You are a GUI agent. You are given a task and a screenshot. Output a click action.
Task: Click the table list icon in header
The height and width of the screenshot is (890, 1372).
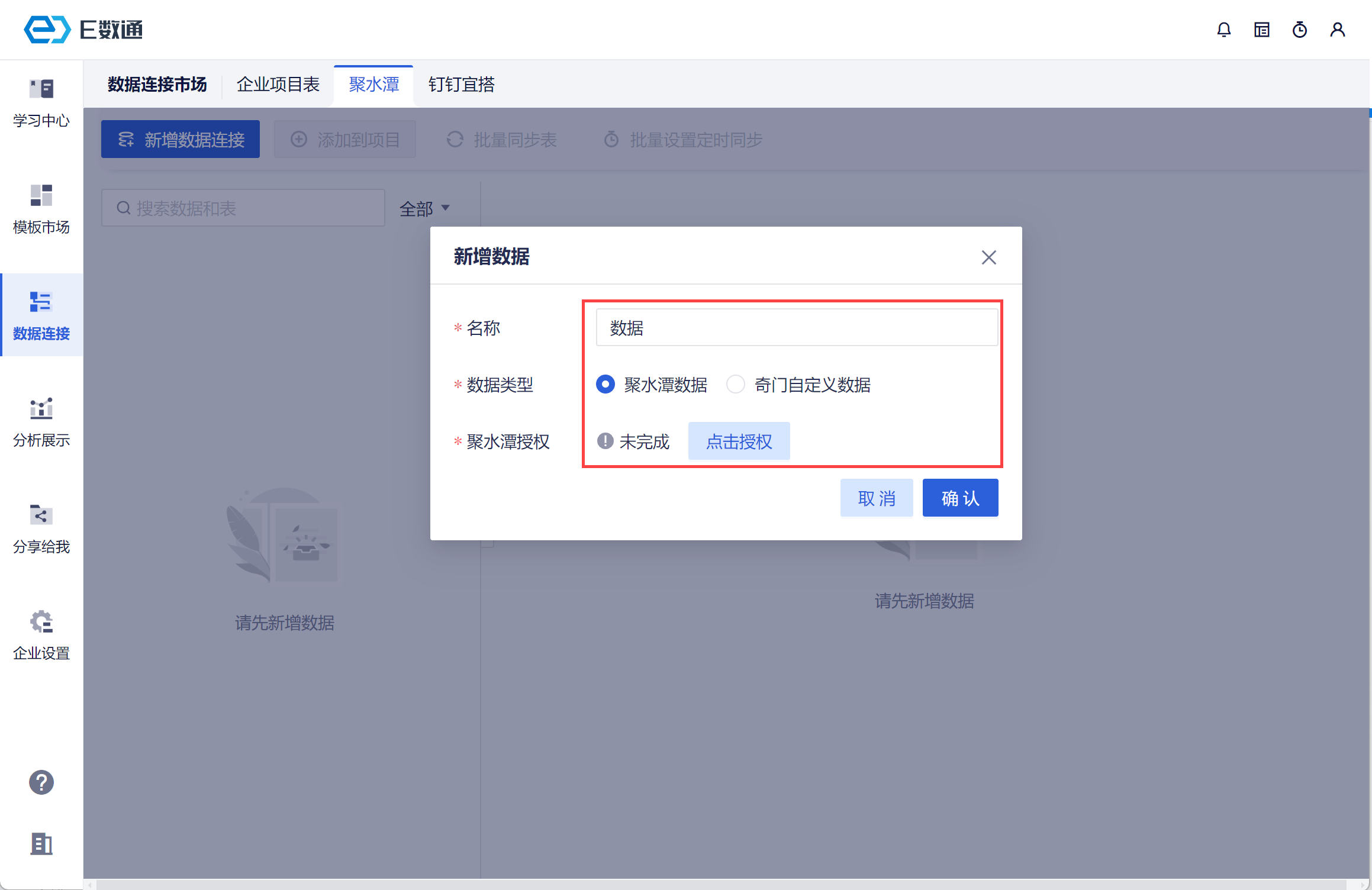click(x=1261, y=30)
